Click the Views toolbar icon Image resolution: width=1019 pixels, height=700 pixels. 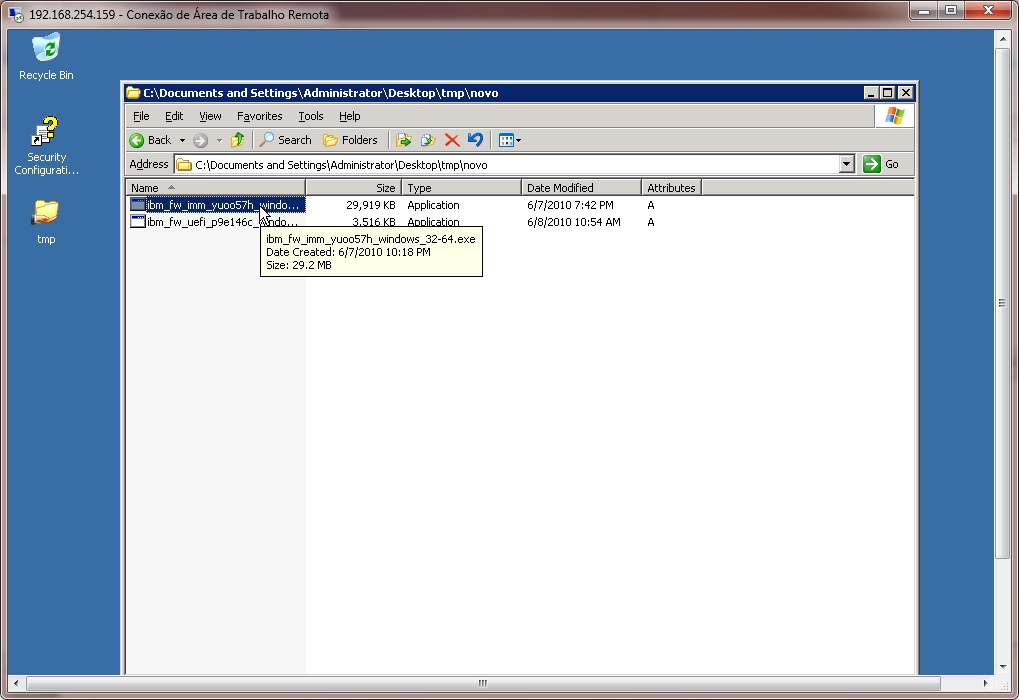click(x=503, y=139)
